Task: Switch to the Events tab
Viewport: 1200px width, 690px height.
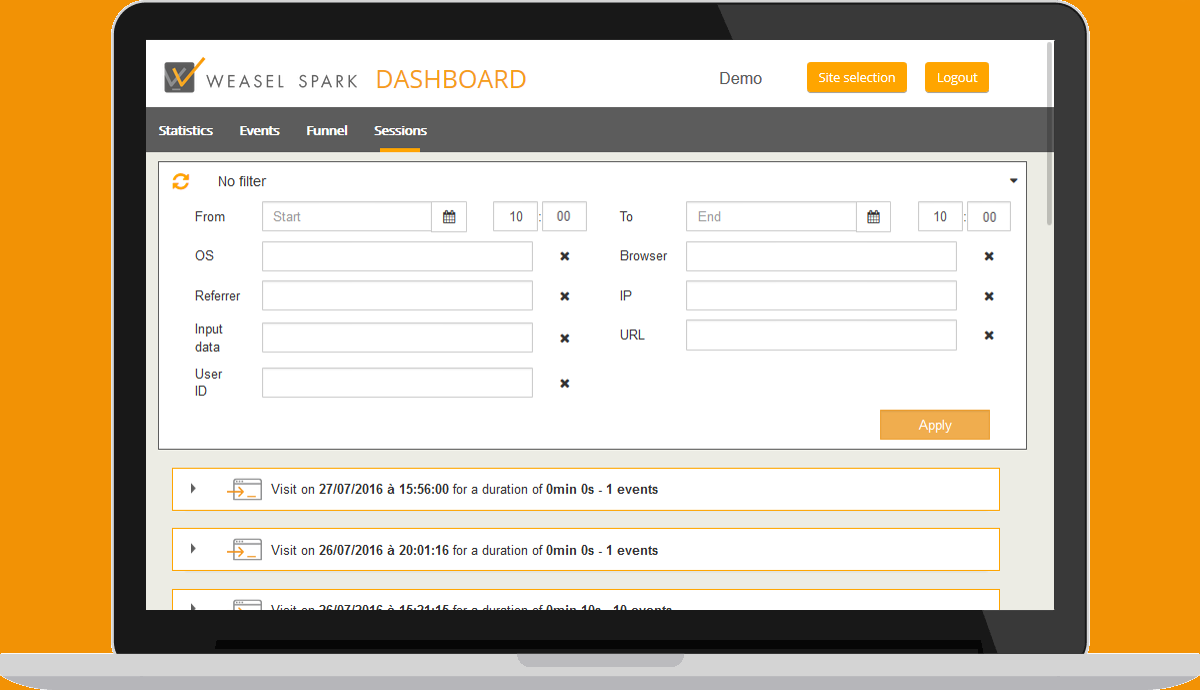Action: 260,130
